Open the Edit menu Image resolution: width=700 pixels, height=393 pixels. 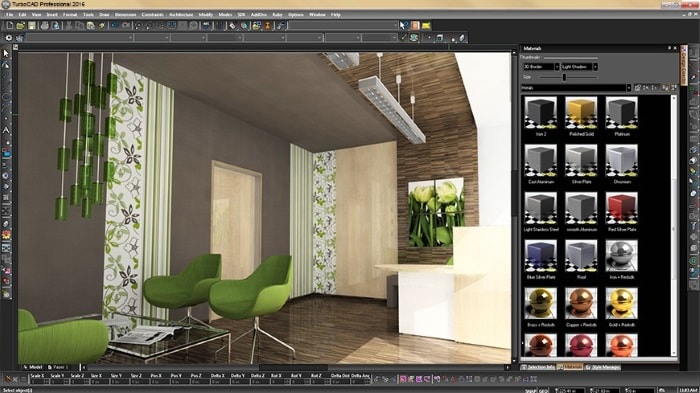pos(22,15)
